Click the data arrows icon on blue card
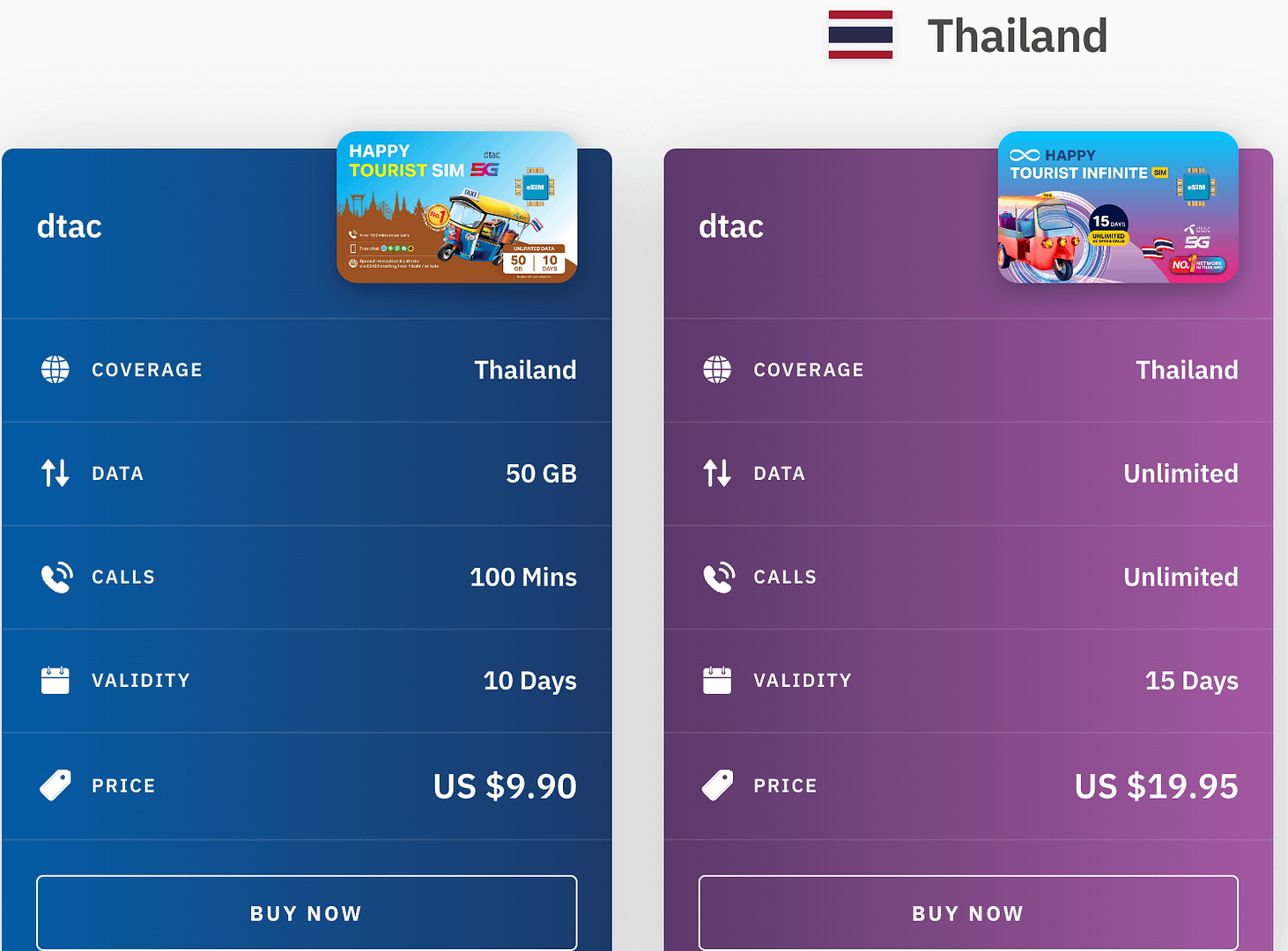Screen dimensions: 1288x951 point(56,473)
